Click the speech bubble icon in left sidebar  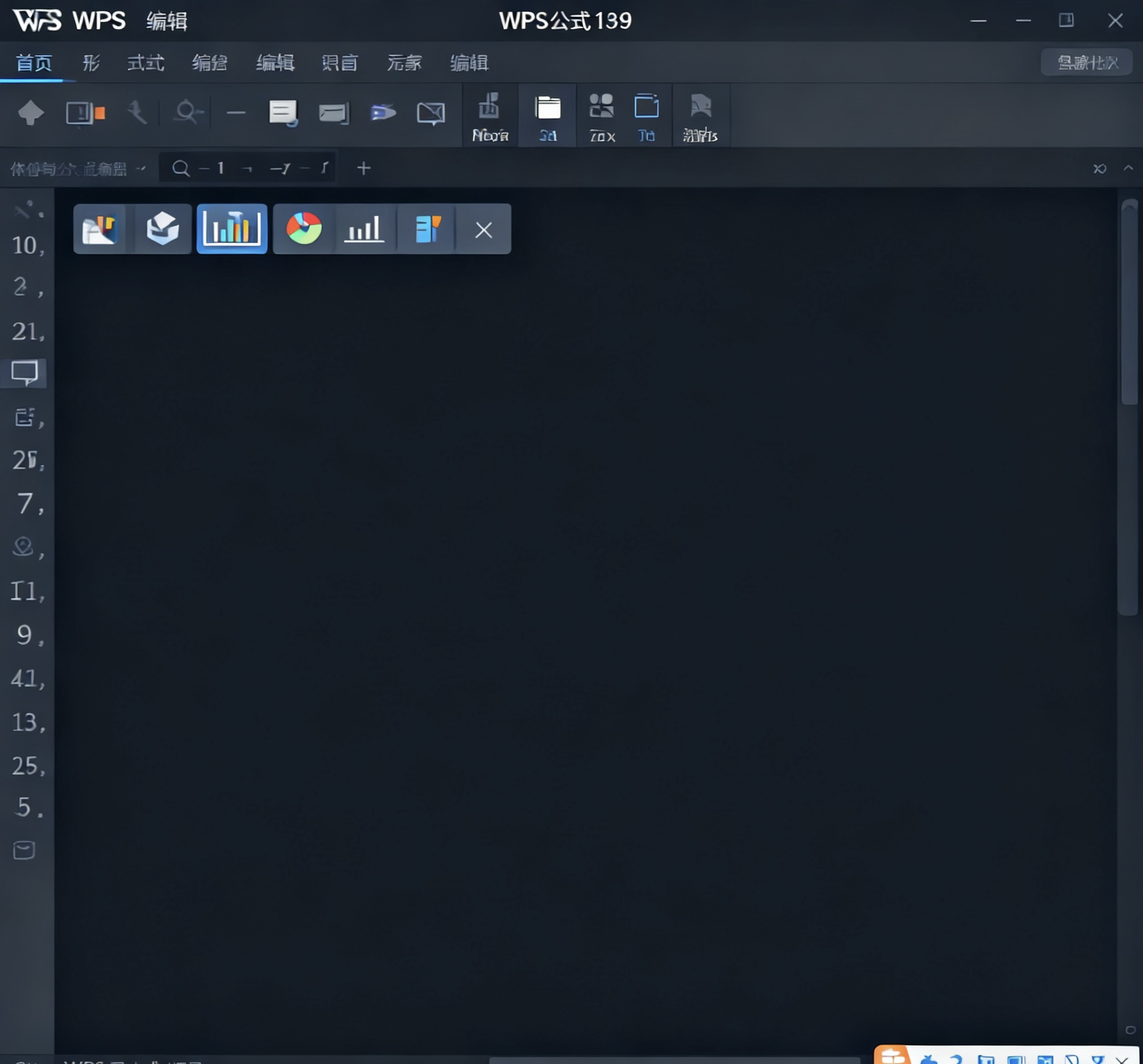(25, 373)
